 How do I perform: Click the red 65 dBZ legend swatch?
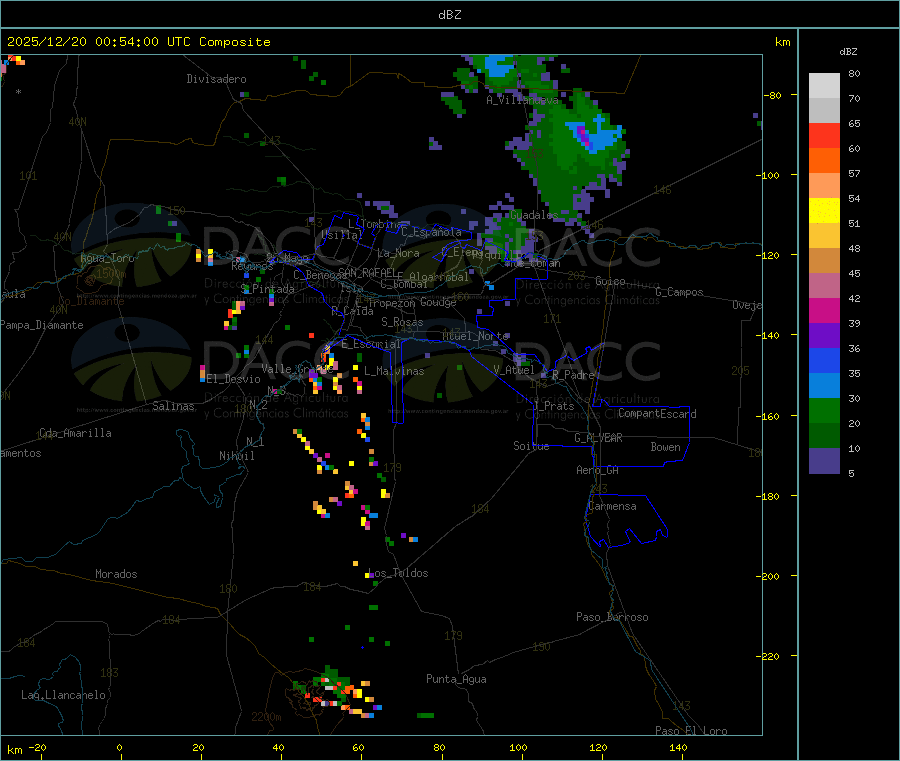tap(824, 135)
